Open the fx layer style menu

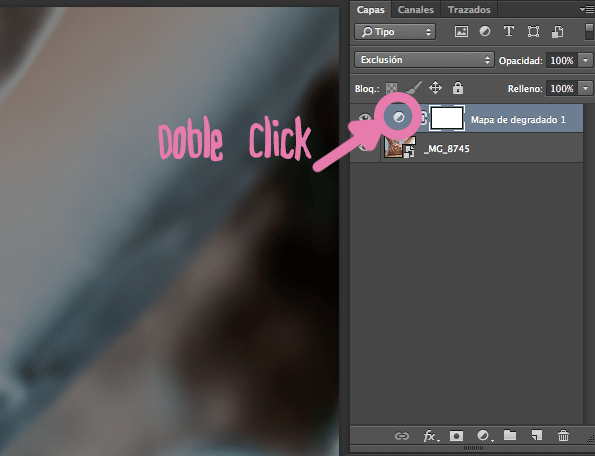tap(431, 436)
